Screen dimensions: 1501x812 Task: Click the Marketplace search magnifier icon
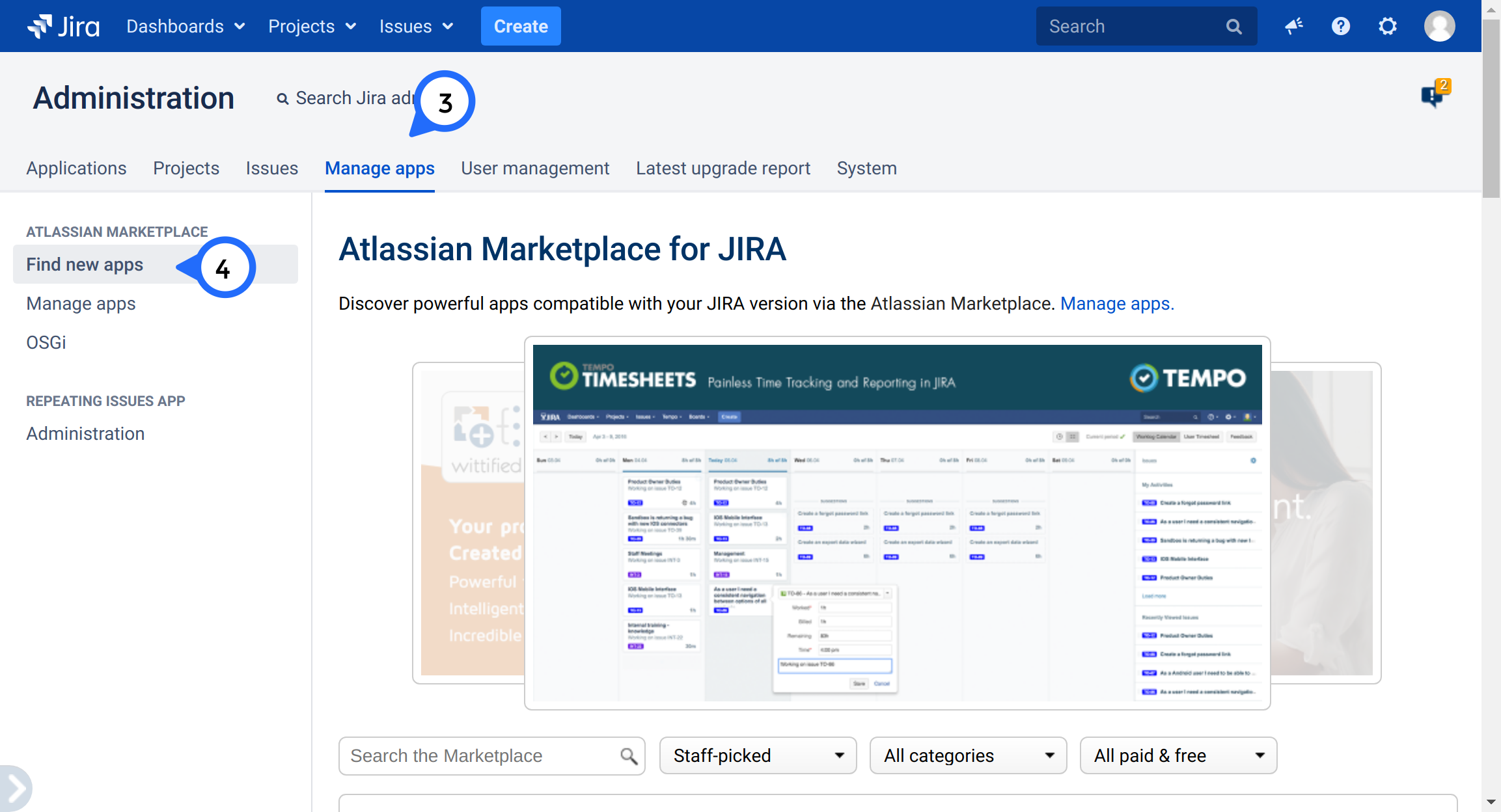click(628, 756)
